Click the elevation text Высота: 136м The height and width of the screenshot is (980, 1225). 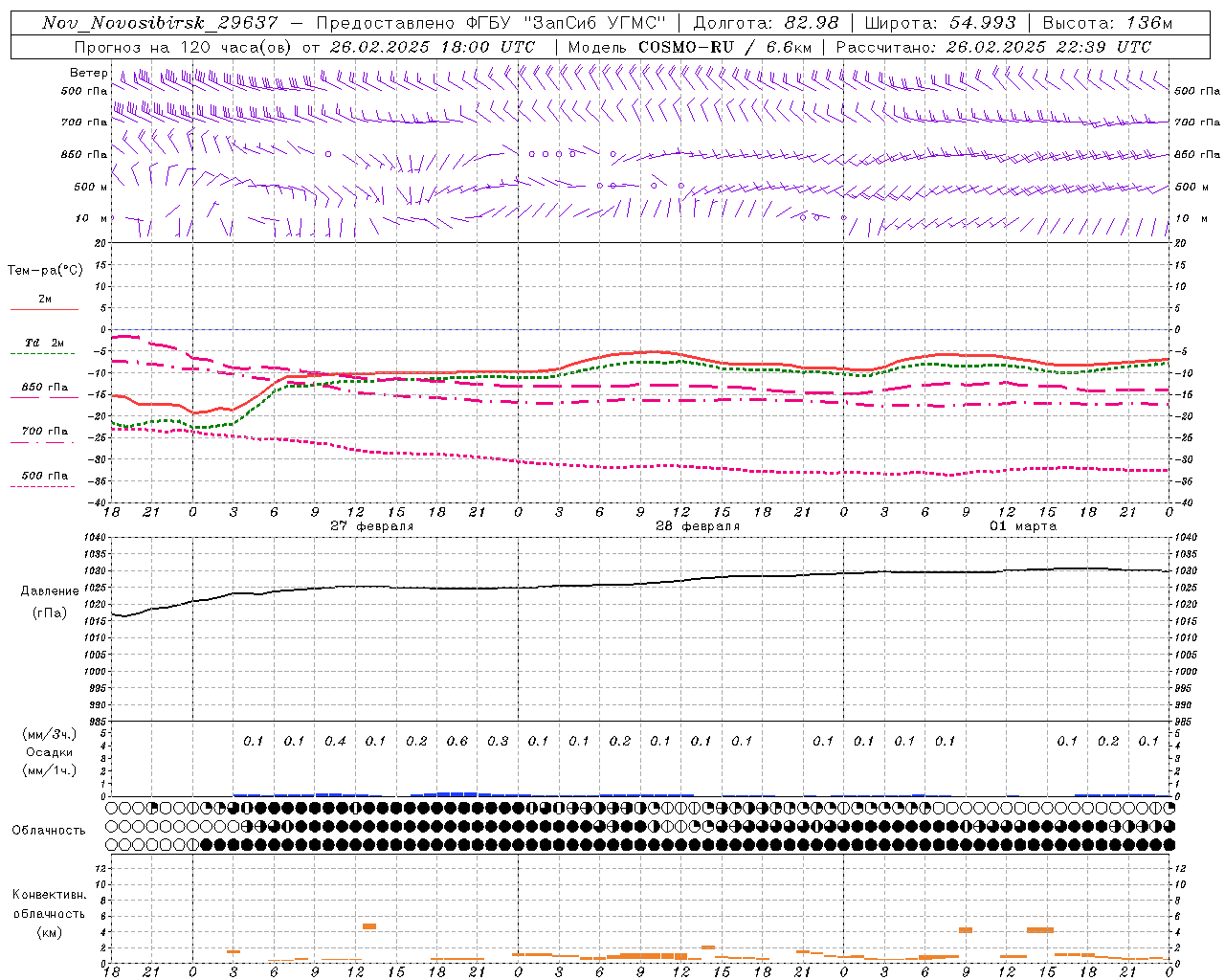1107,23
